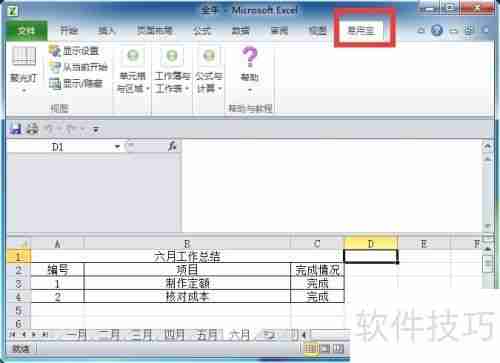Switch to the 一月 sheet tab
The image size is (500, 363).
coord(76,334)
